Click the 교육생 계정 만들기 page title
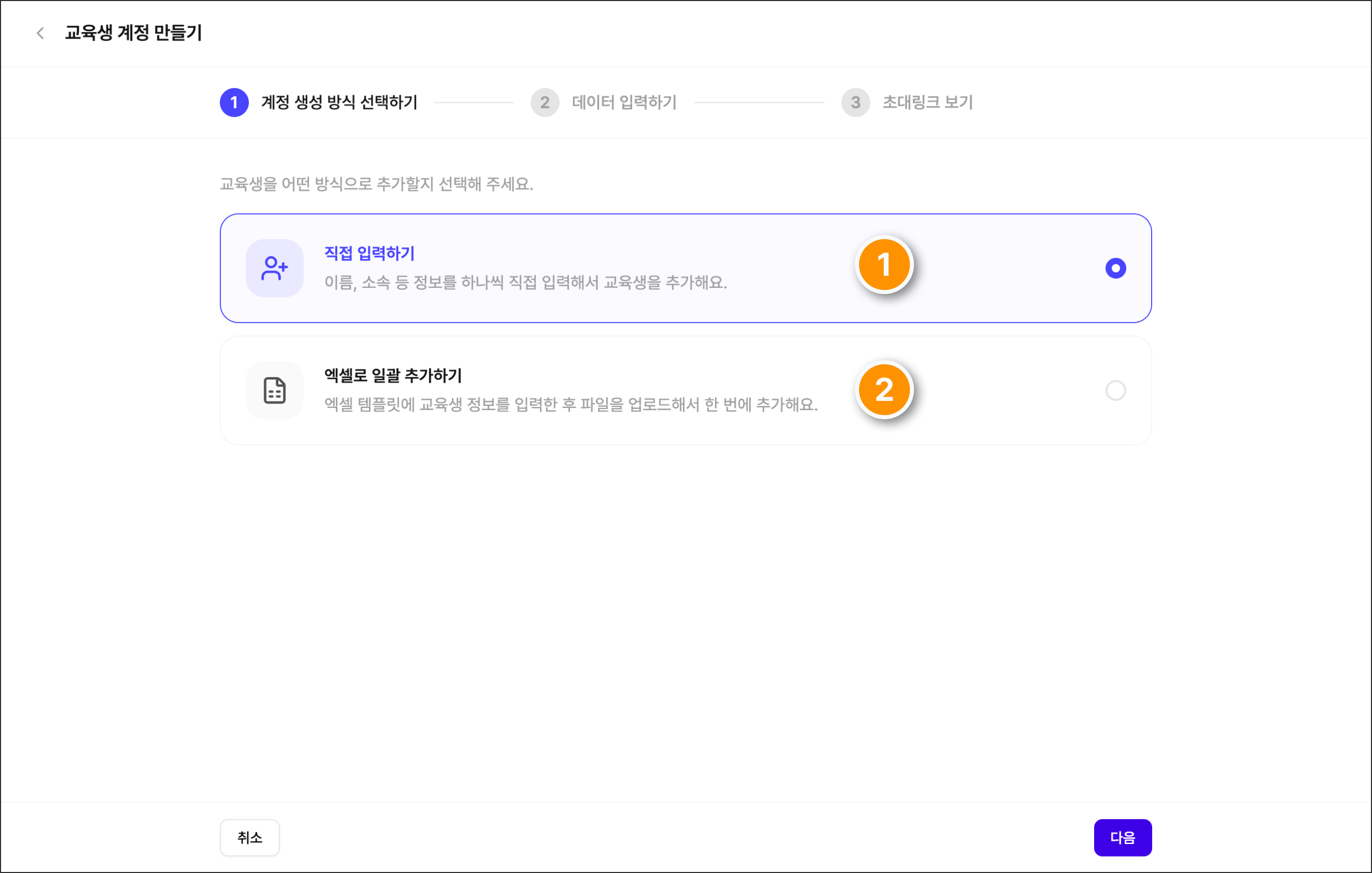 click(x=133, y=33)
